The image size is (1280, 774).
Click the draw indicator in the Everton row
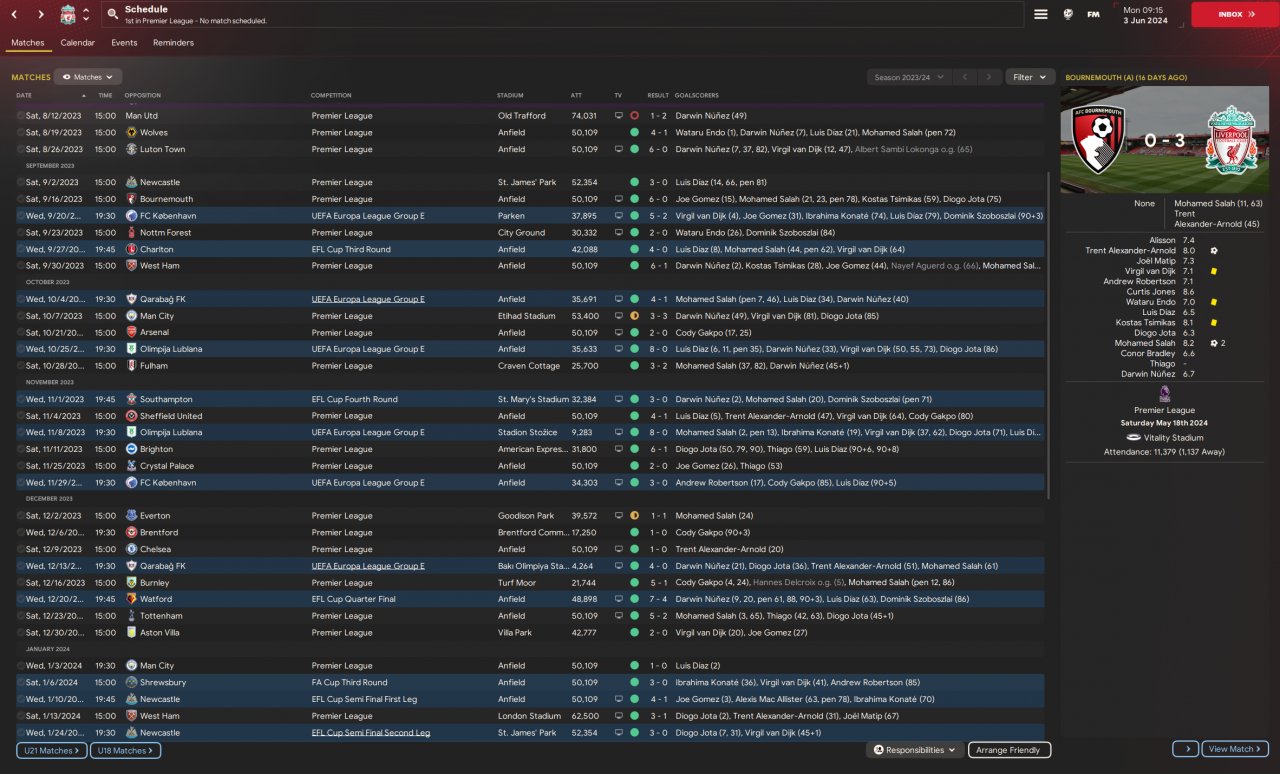tap(634, 516)
